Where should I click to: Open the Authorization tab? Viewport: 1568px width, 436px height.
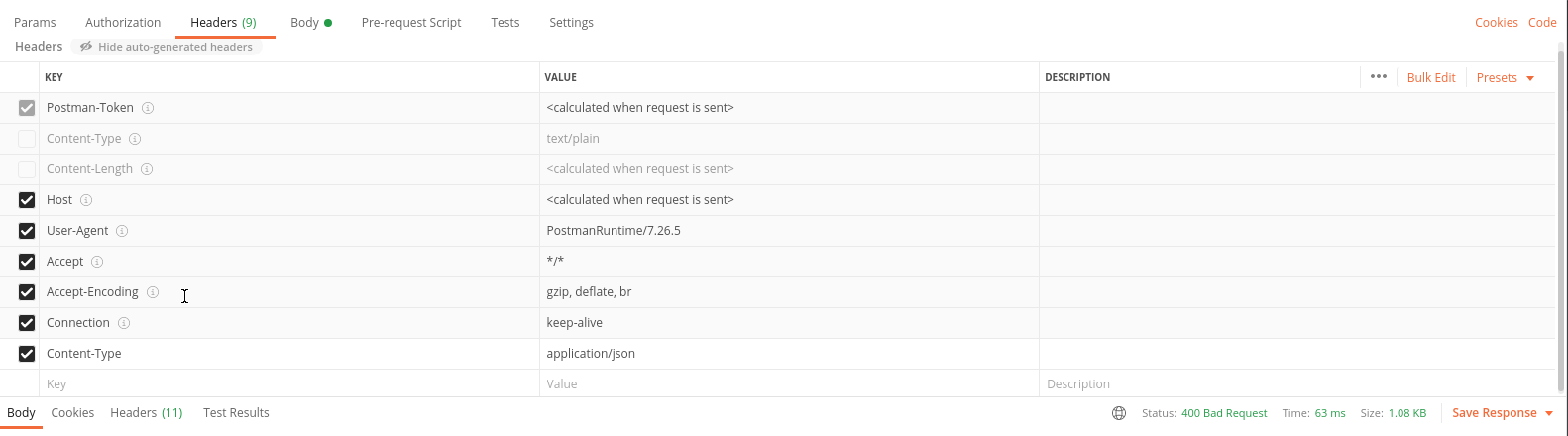123,23
